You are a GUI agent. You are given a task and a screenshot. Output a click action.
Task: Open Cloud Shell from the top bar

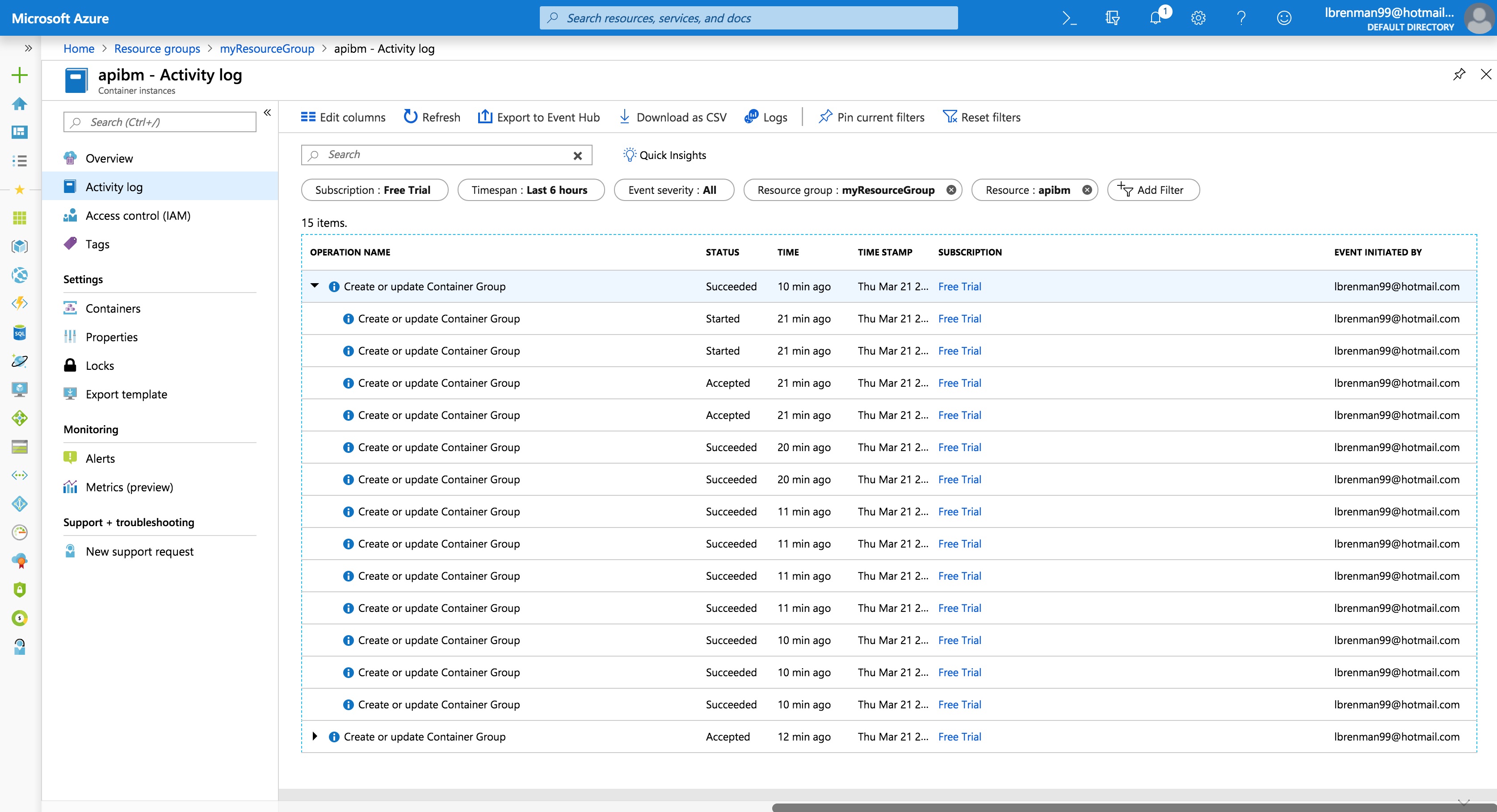[1069, 17]
